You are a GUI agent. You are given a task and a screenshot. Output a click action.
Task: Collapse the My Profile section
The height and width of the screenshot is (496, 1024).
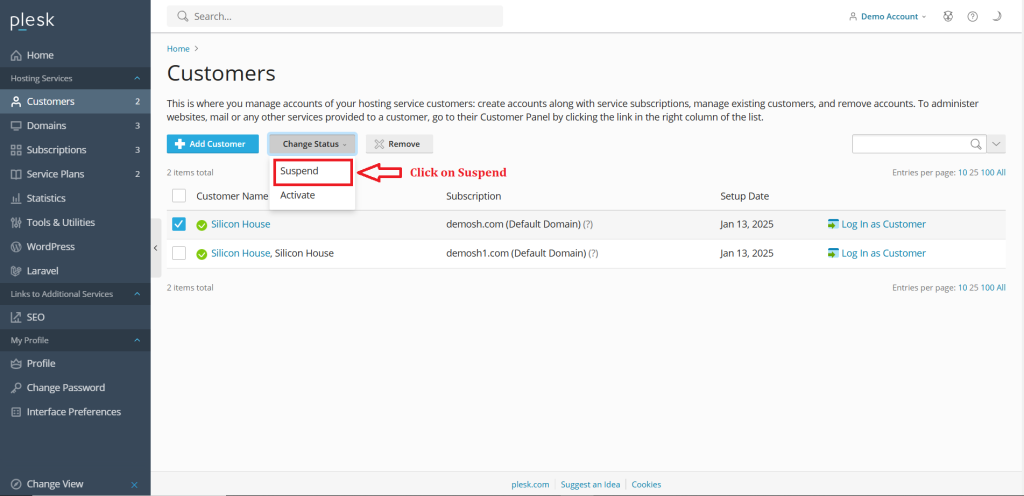click(137, 341)
